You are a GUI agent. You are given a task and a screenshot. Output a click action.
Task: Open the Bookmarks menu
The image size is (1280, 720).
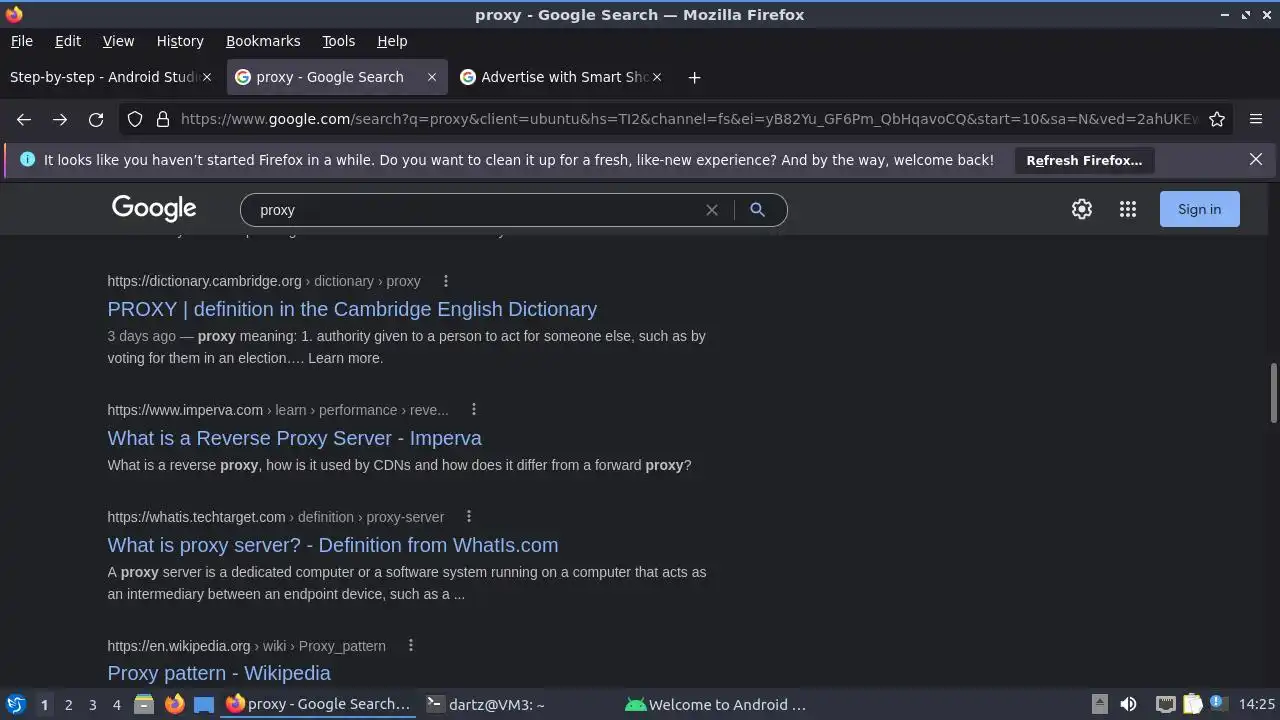click(x=263, y=41)
